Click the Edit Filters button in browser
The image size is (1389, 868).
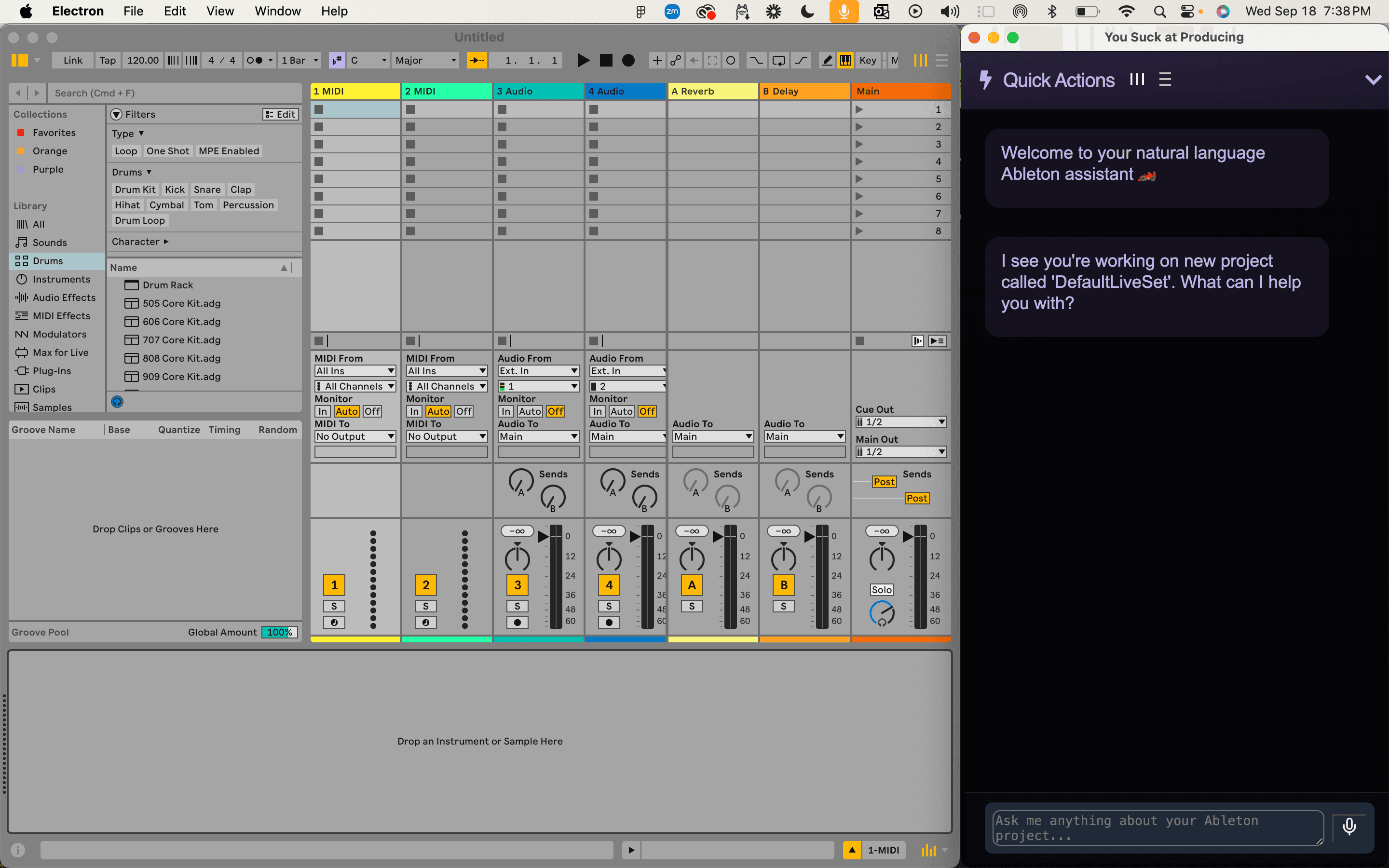coord(279,114)
